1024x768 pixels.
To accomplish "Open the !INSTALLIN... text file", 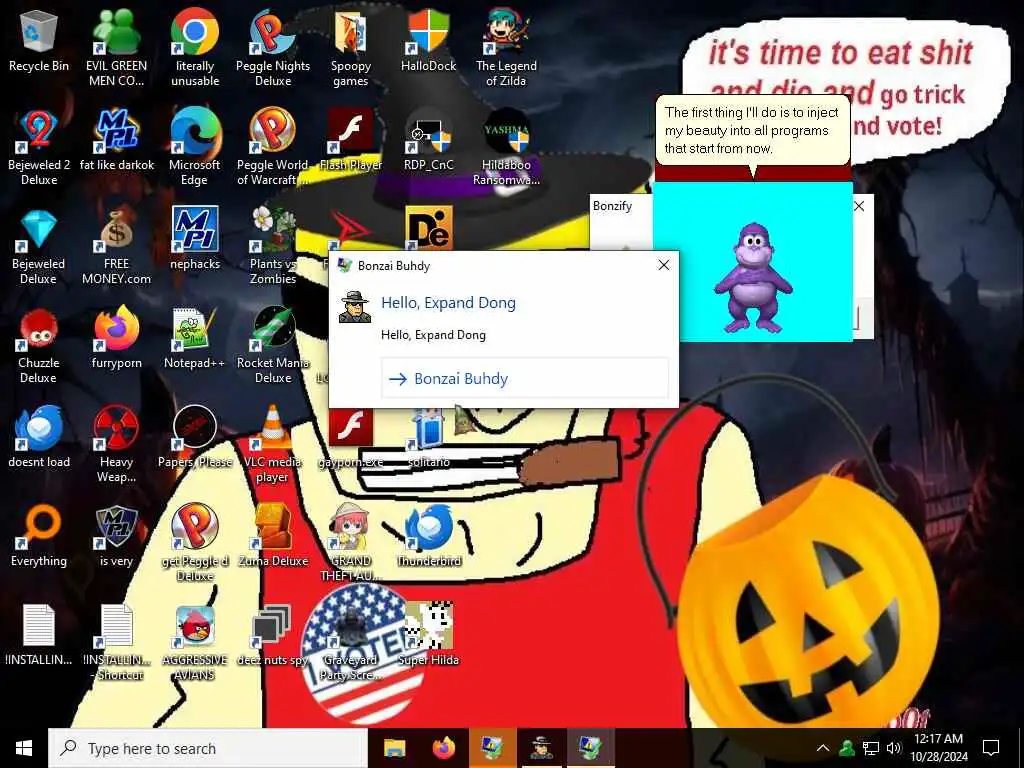I will click(x=39, y=636).
